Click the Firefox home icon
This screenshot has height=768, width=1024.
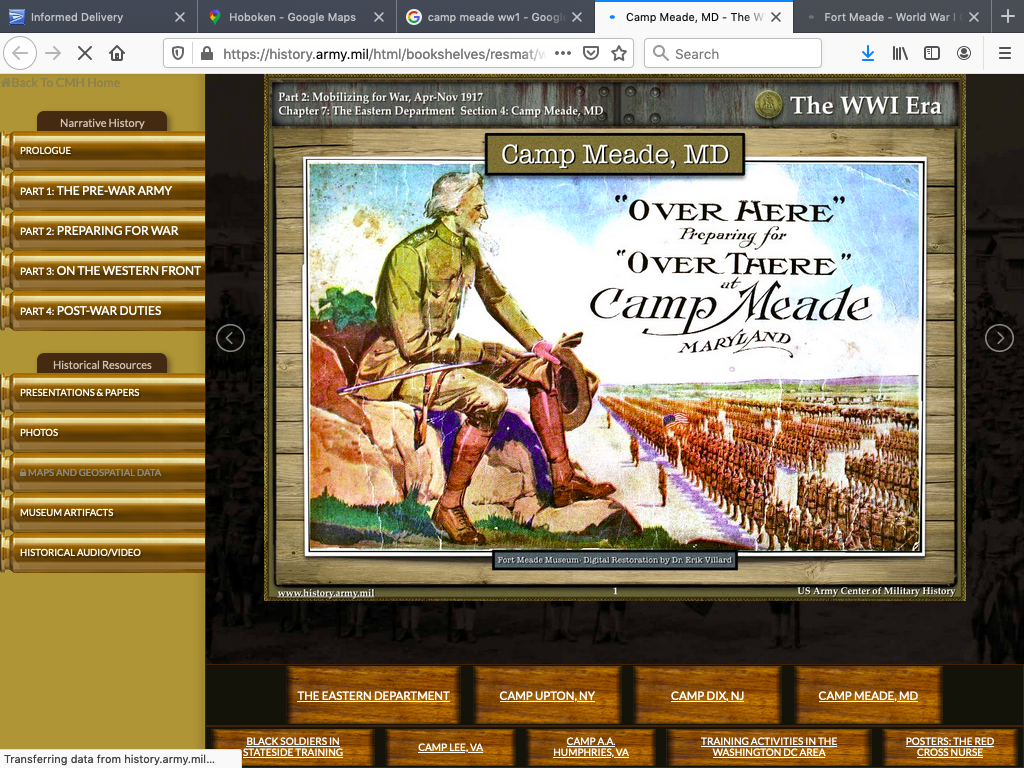pyautogui.click(x=117, y=54)
